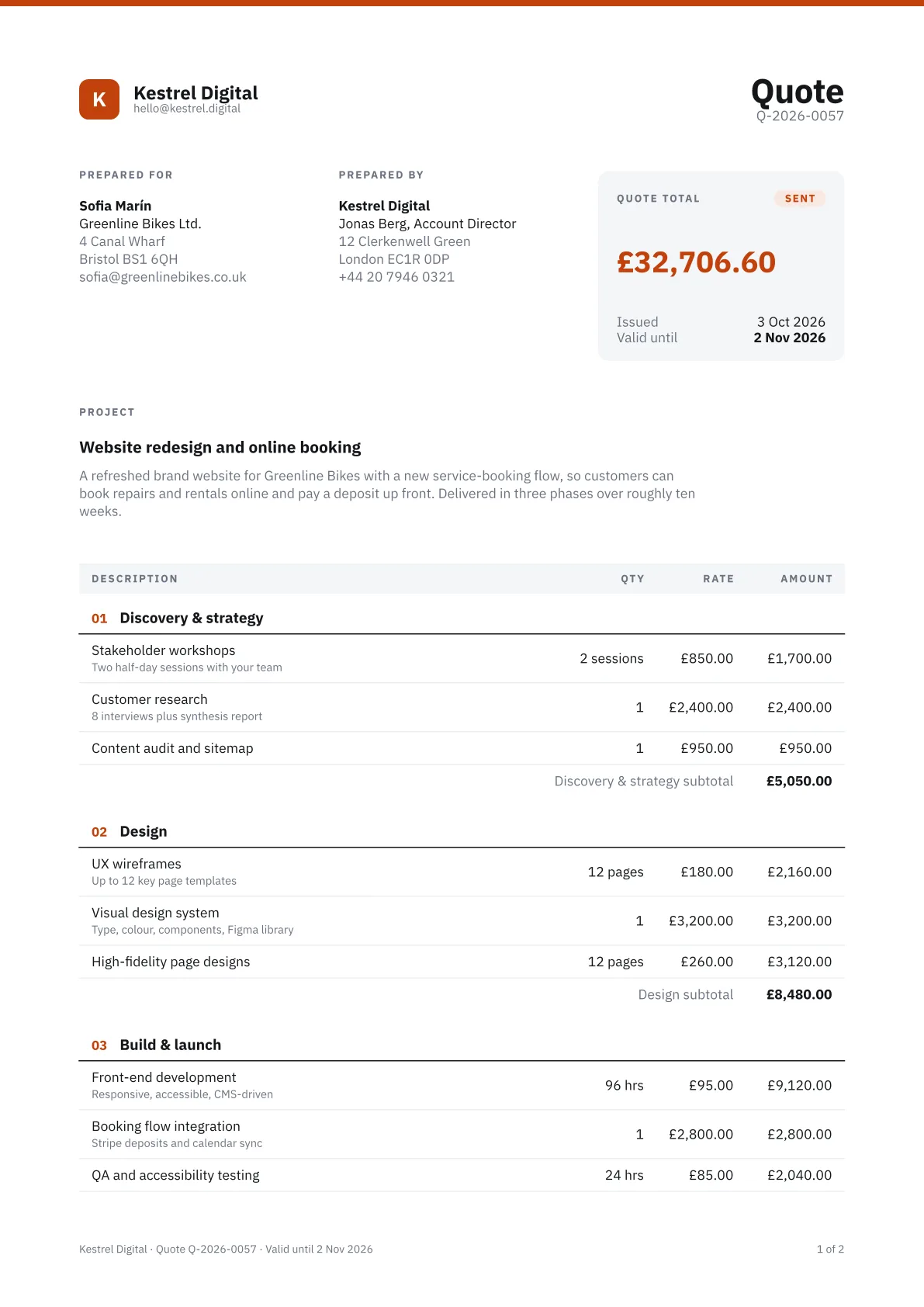Select the Discovery & strategy section heading
This screenshot has height=1307, width=924.
tap(178, 618)
